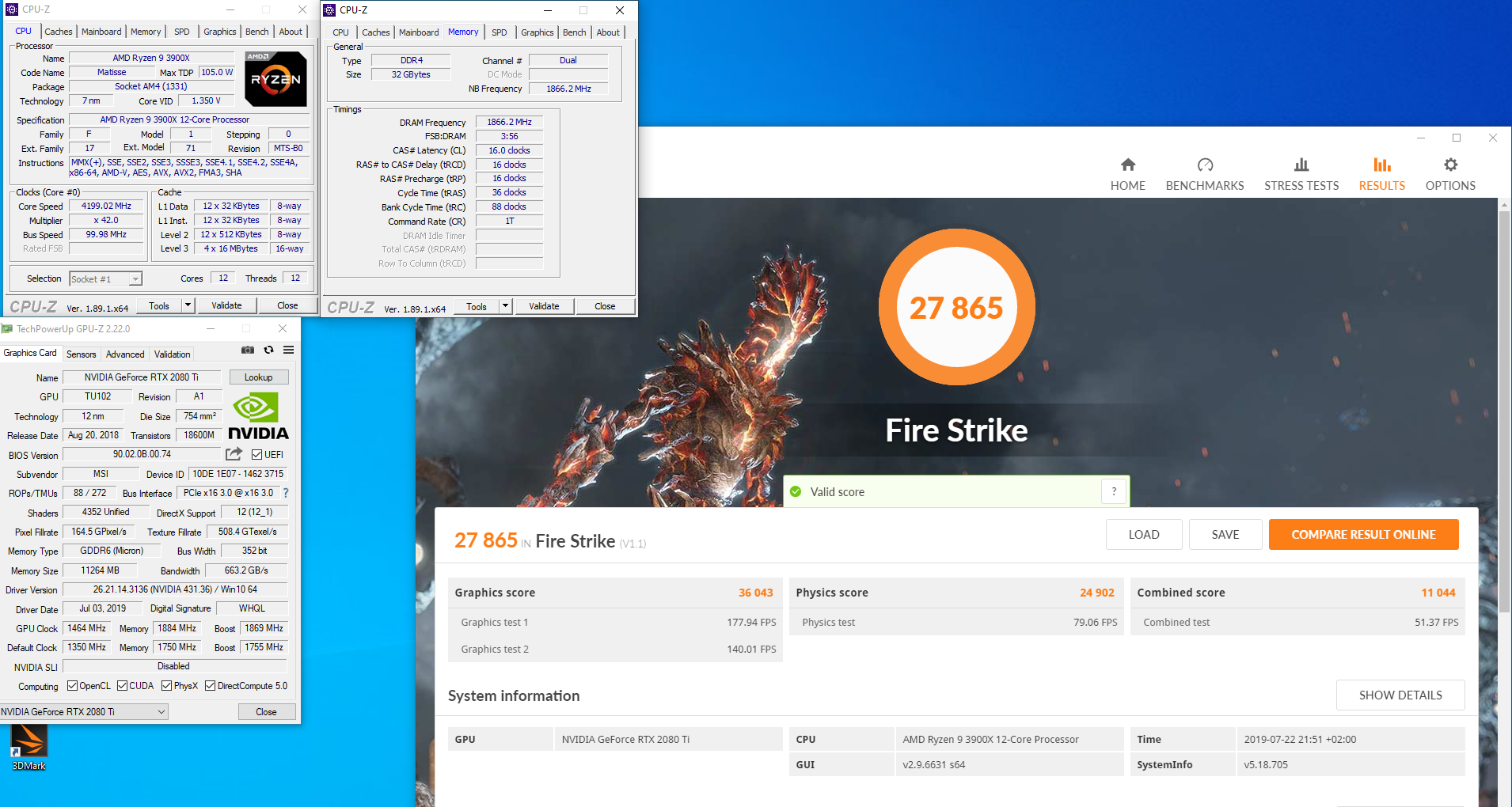
Task: Open the Options gear icon in 3DMark
Action: 1450,165
